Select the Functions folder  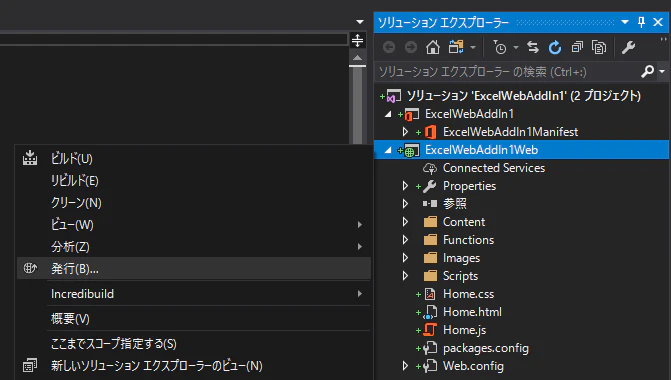click(x=468, y=240)
